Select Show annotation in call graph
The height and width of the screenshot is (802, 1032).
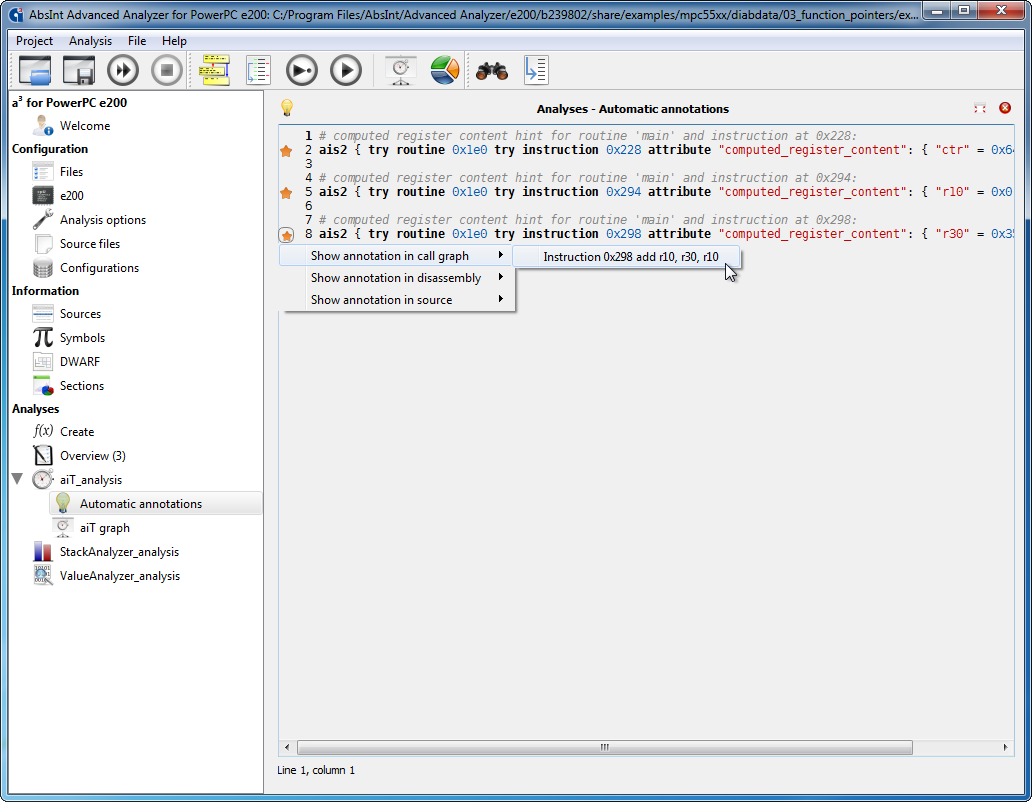click(397, 256)
